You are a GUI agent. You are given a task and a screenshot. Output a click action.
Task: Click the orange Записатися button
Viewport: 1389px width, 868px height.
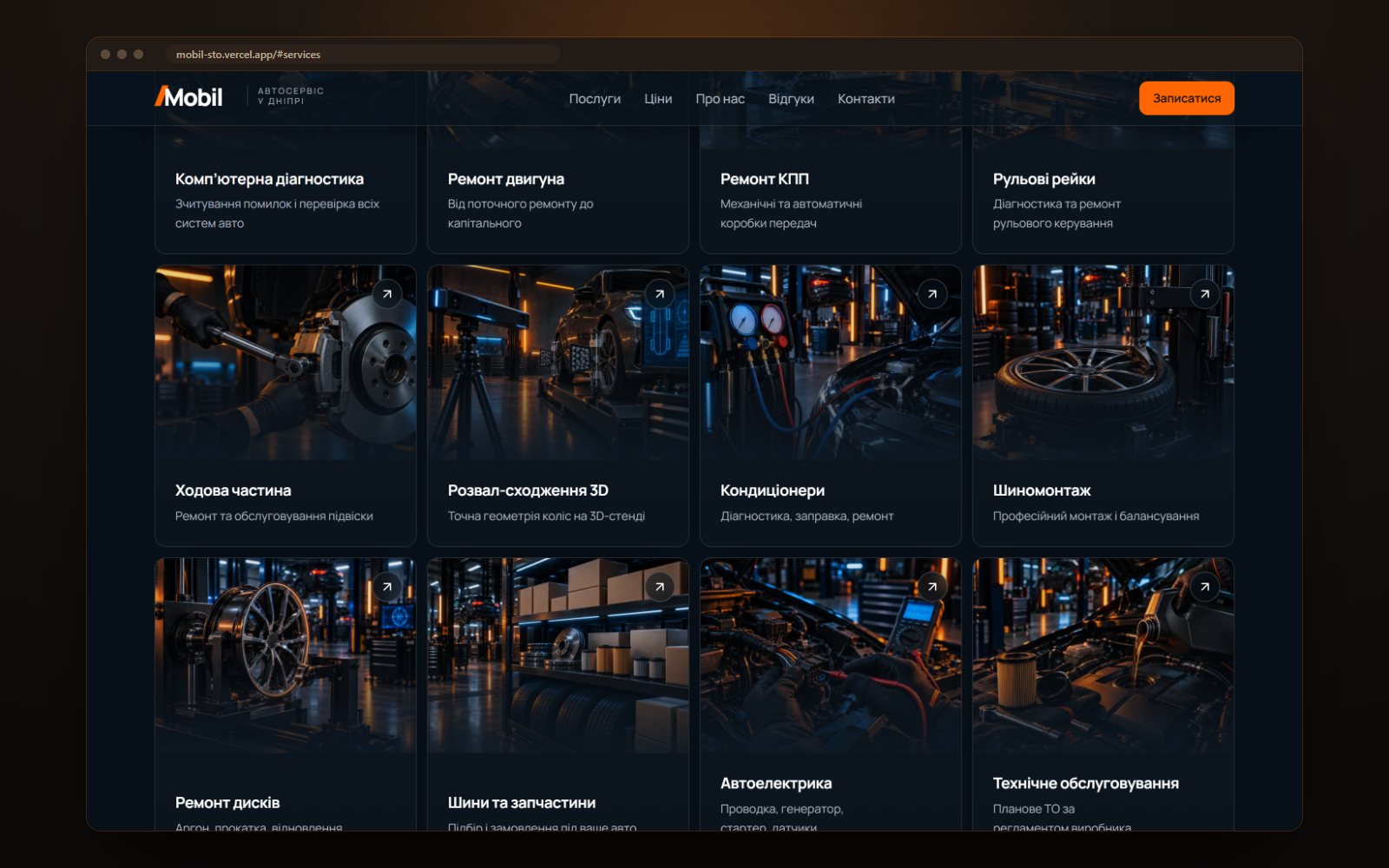click(x=1186, y=98)
